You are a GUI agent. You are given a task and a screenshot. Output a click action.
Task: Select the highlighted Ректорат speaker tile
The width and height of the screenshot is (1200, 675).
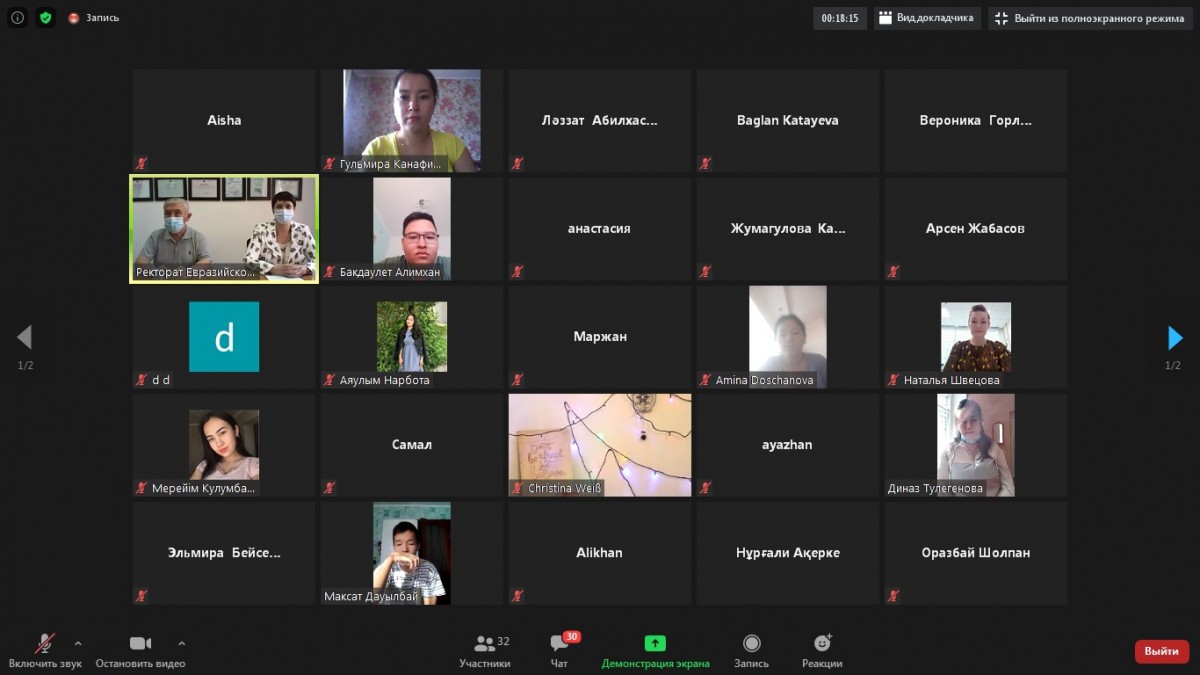pos(224,229)
